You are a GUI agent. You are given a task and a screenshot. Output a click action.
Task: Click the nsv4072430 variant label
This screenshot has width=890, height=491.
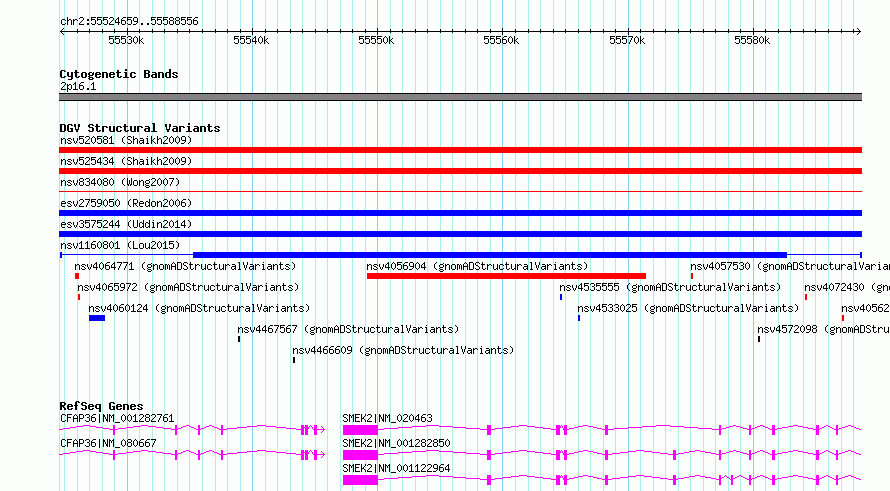click(x=846, y=287)
